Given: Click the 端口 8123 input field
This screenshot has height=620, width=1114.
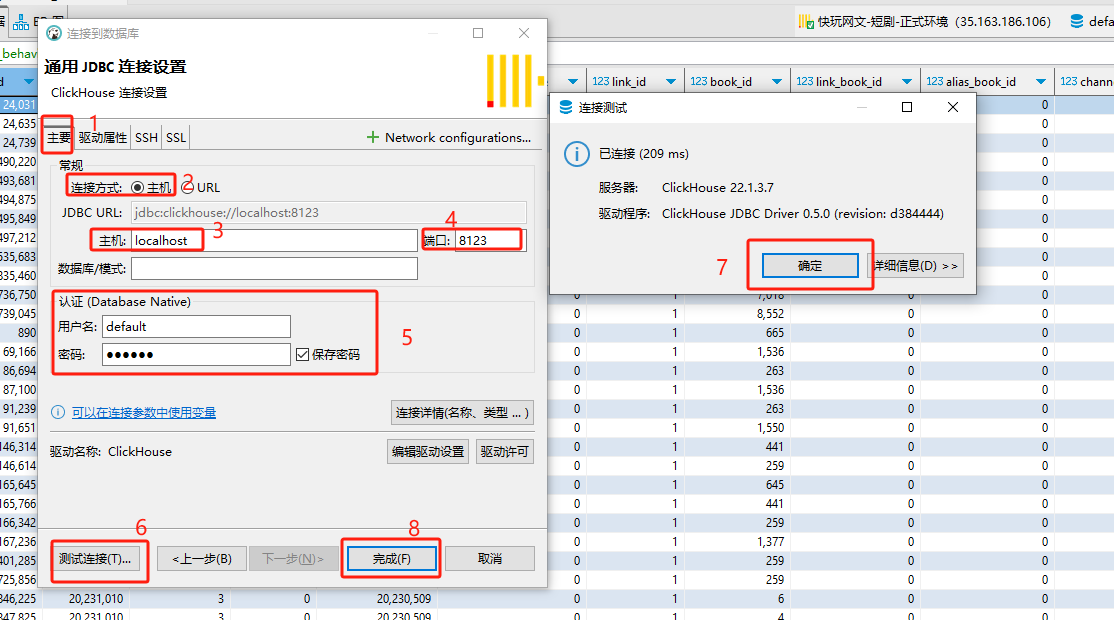Looking at the screenshot, I should point(490,240).
